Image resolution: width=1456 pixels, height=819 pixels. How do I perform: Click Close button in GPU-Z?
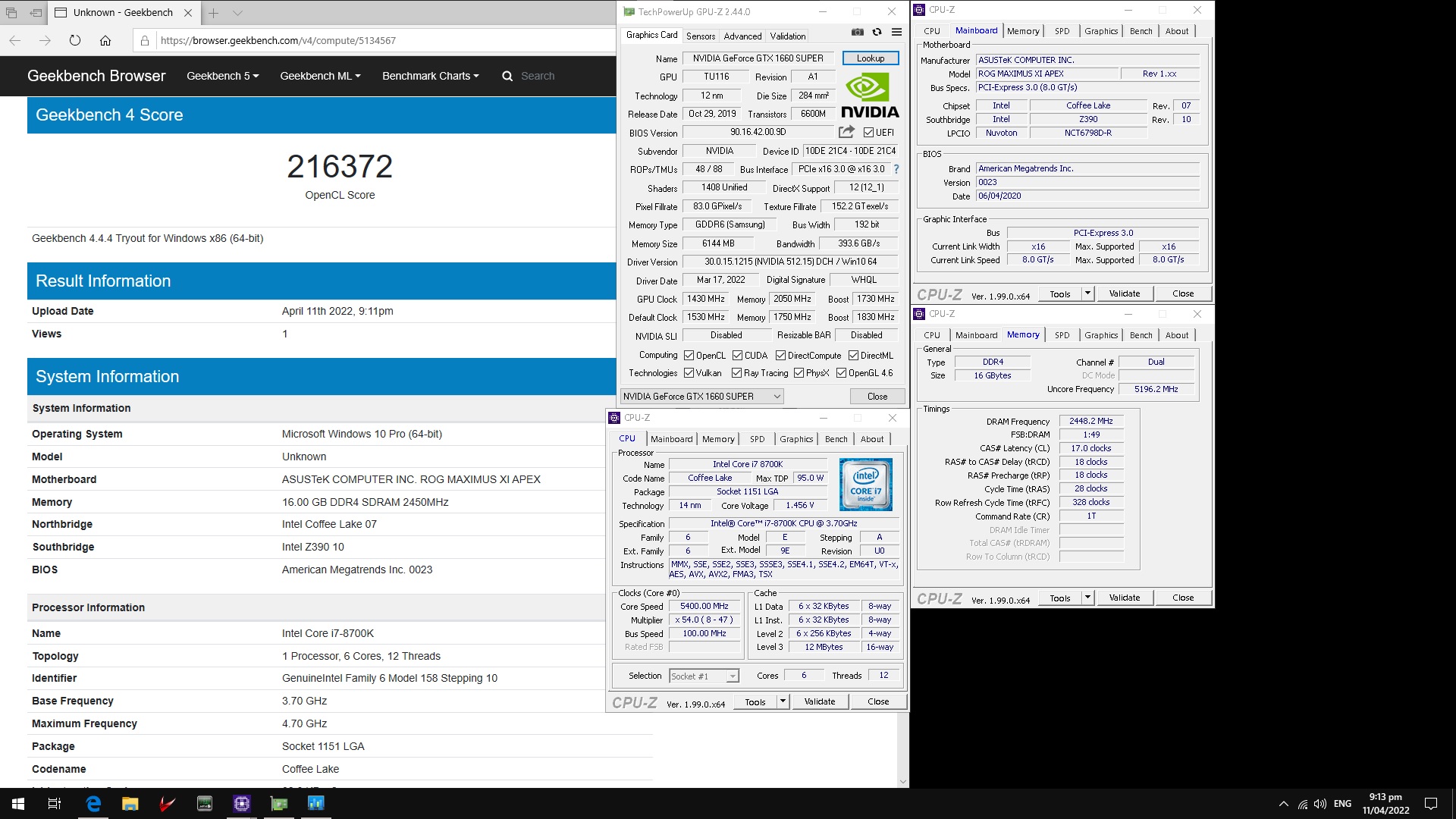877,397
